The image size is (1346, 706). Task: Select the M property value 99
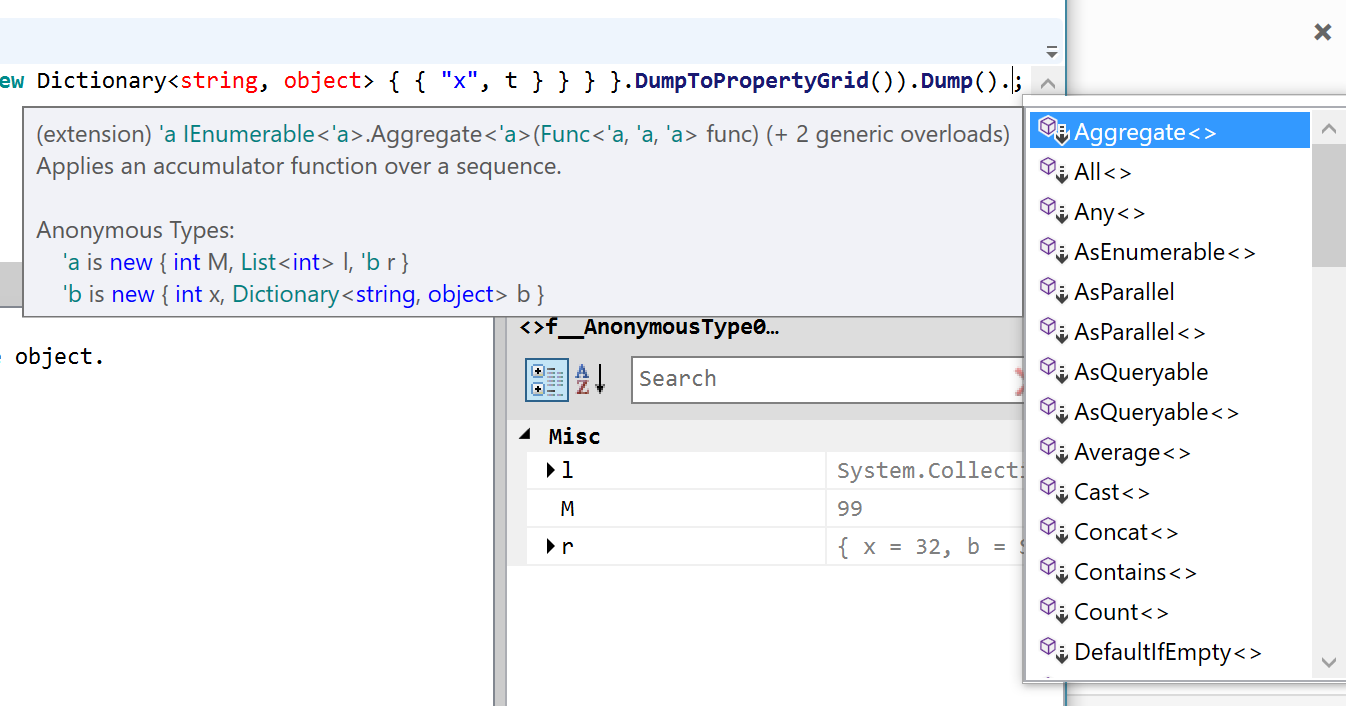850,509
